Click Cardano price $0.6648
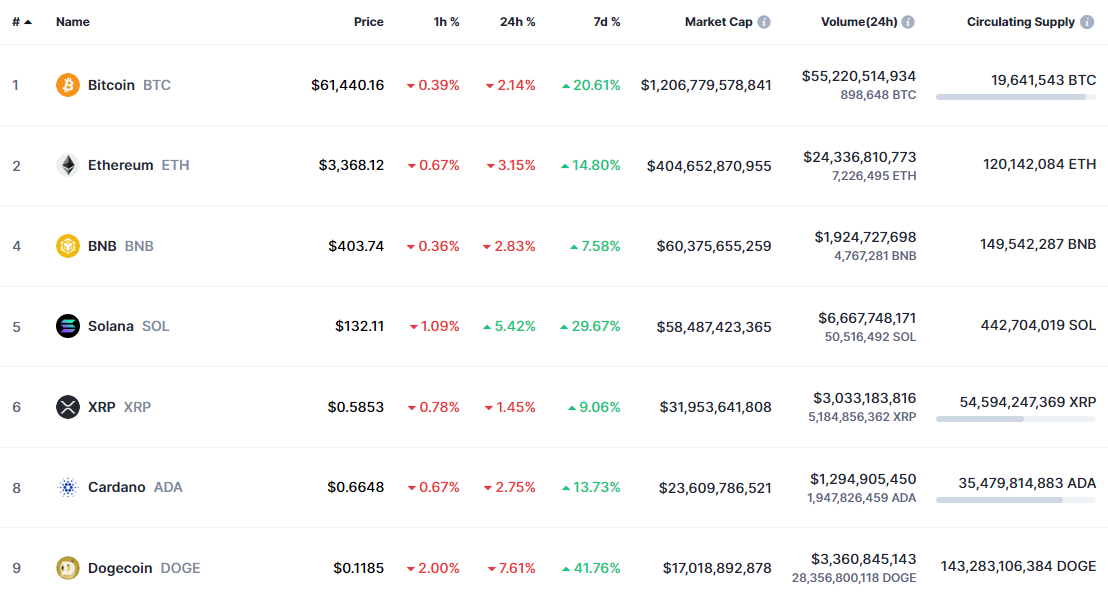 click(355, 487)
